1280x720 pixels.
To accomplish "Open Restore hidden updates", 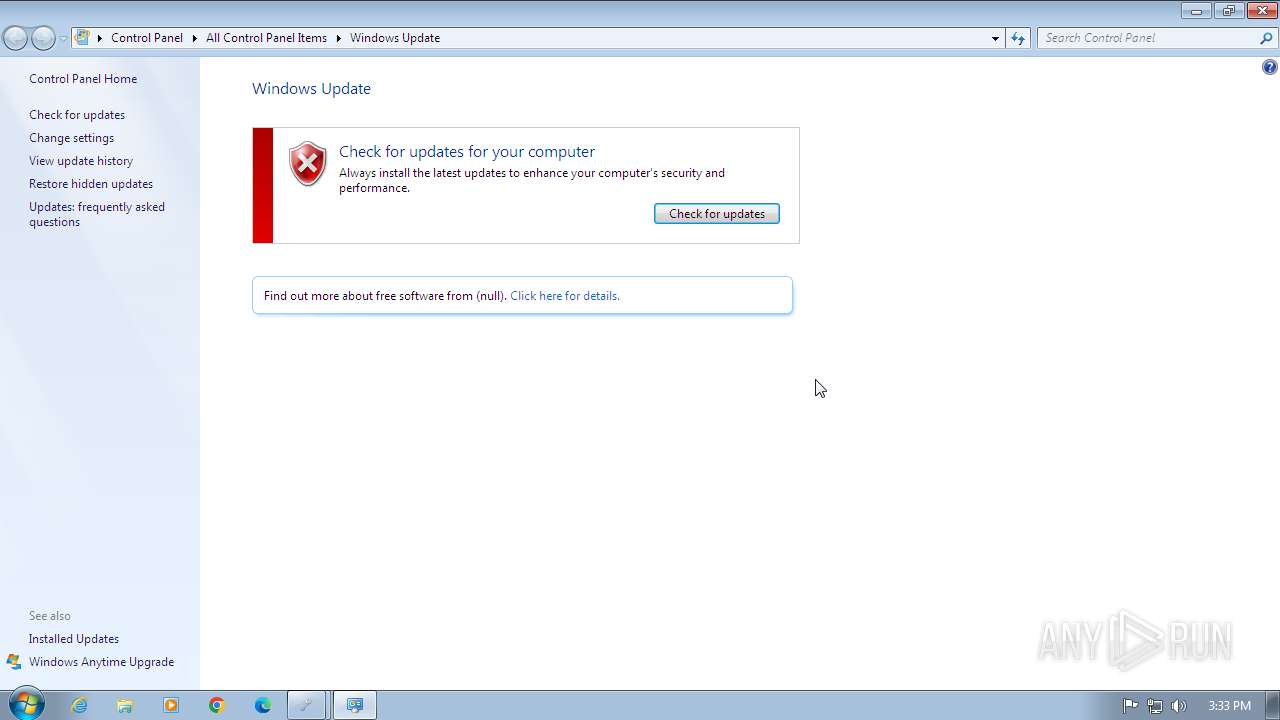I will coord(91,184).
